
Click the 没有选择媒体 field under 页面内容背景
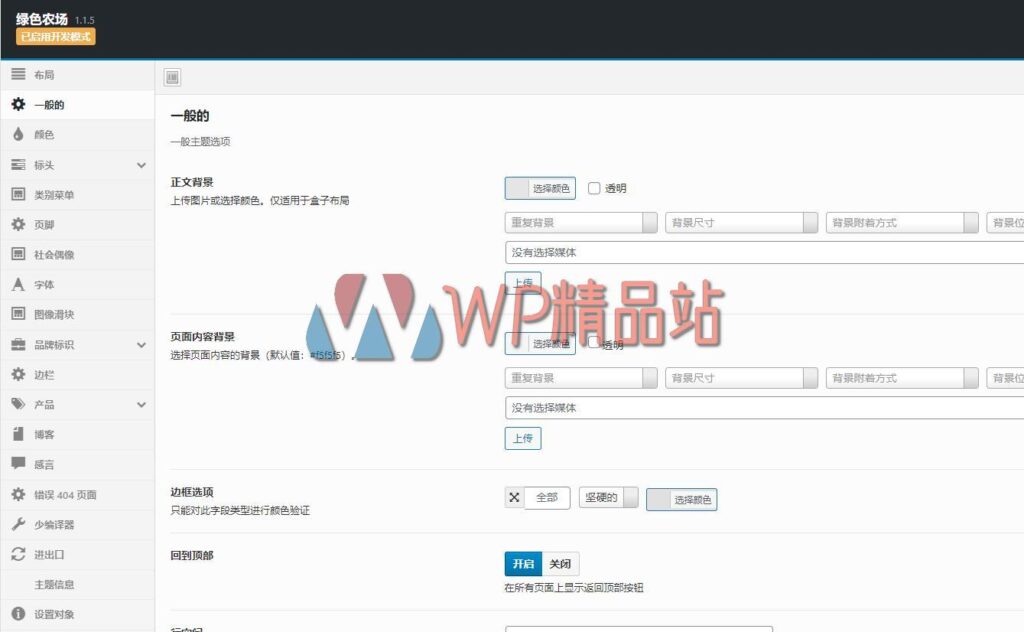point(760,408)
